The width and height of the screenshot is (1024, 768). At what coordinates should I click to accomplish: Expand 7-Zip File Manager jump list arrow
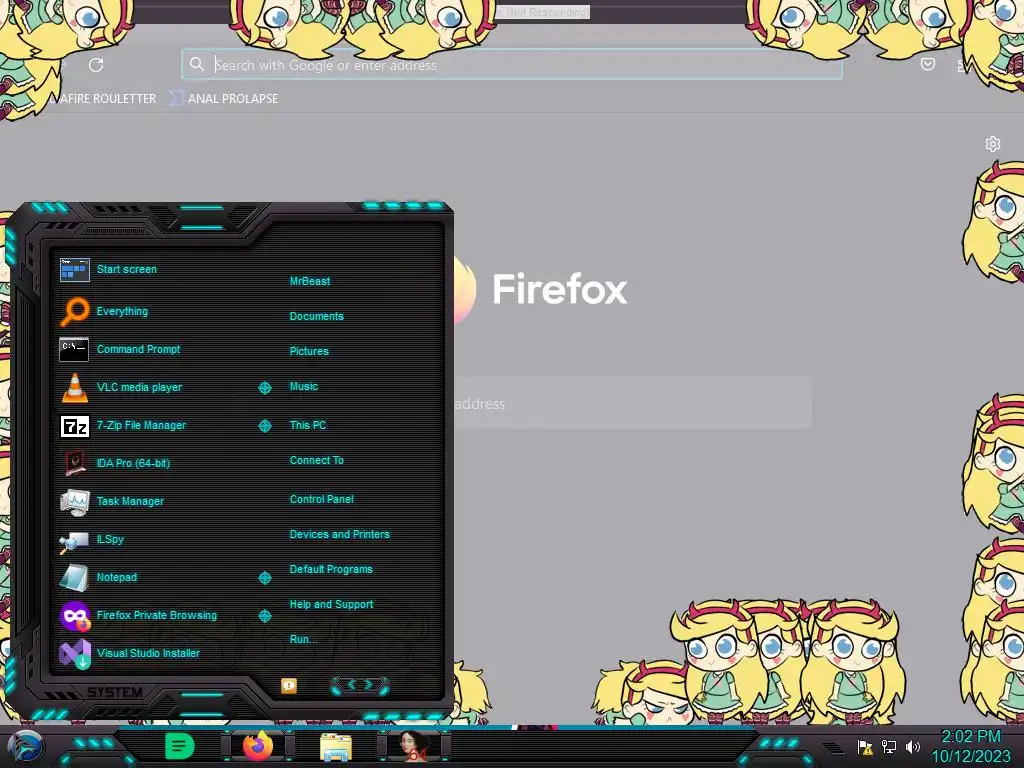coord(264,426)
